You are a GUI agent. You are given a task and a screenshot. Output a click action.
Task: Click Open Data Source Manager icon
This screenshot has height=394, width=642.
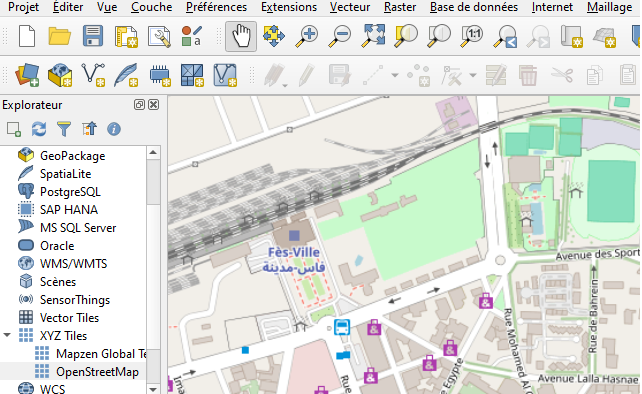27,75
